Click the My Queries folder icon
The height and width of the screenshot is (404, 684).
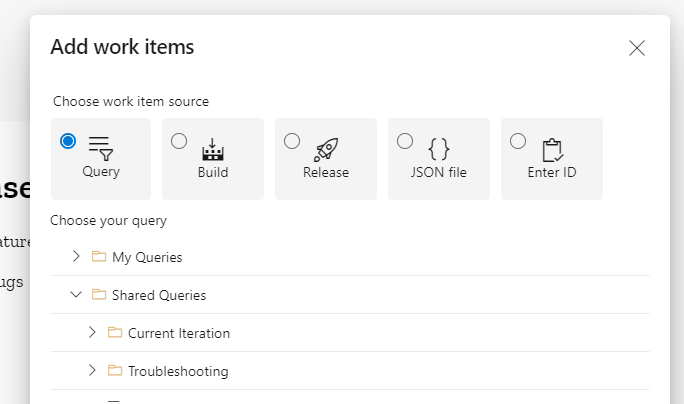pyautogui.click(x=99, y=257)
